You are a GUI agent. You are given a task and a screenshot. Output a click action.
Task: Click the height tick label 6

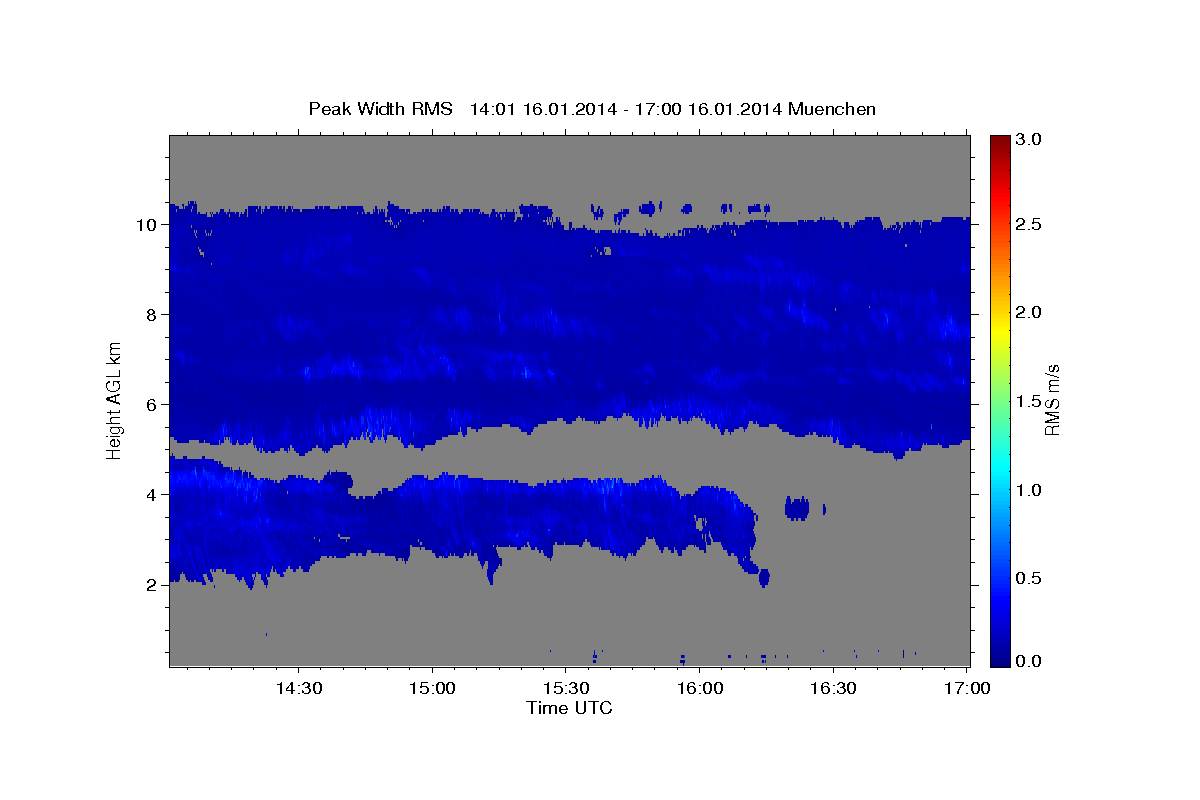154,404
